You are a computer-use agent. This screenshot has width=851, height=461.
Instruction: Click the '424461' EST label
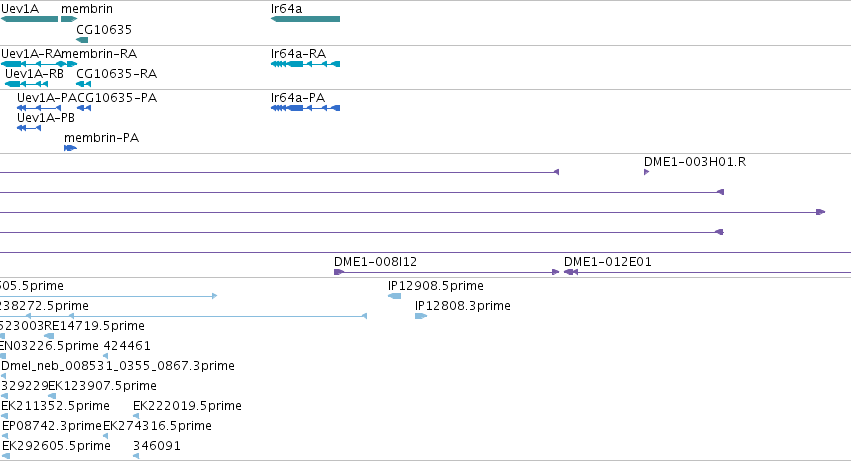pos(127,345)
